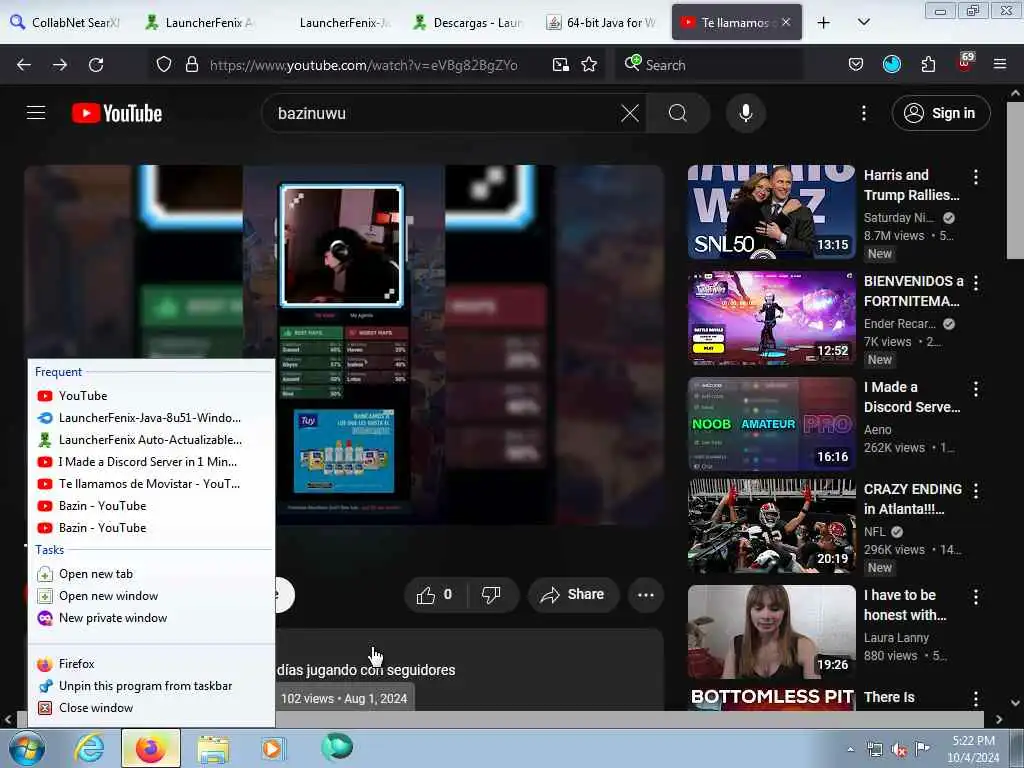The height and width of the screenshot is (768, 1024).
Task: Select Unpin this program from taskbar
Action: (152, 686)
